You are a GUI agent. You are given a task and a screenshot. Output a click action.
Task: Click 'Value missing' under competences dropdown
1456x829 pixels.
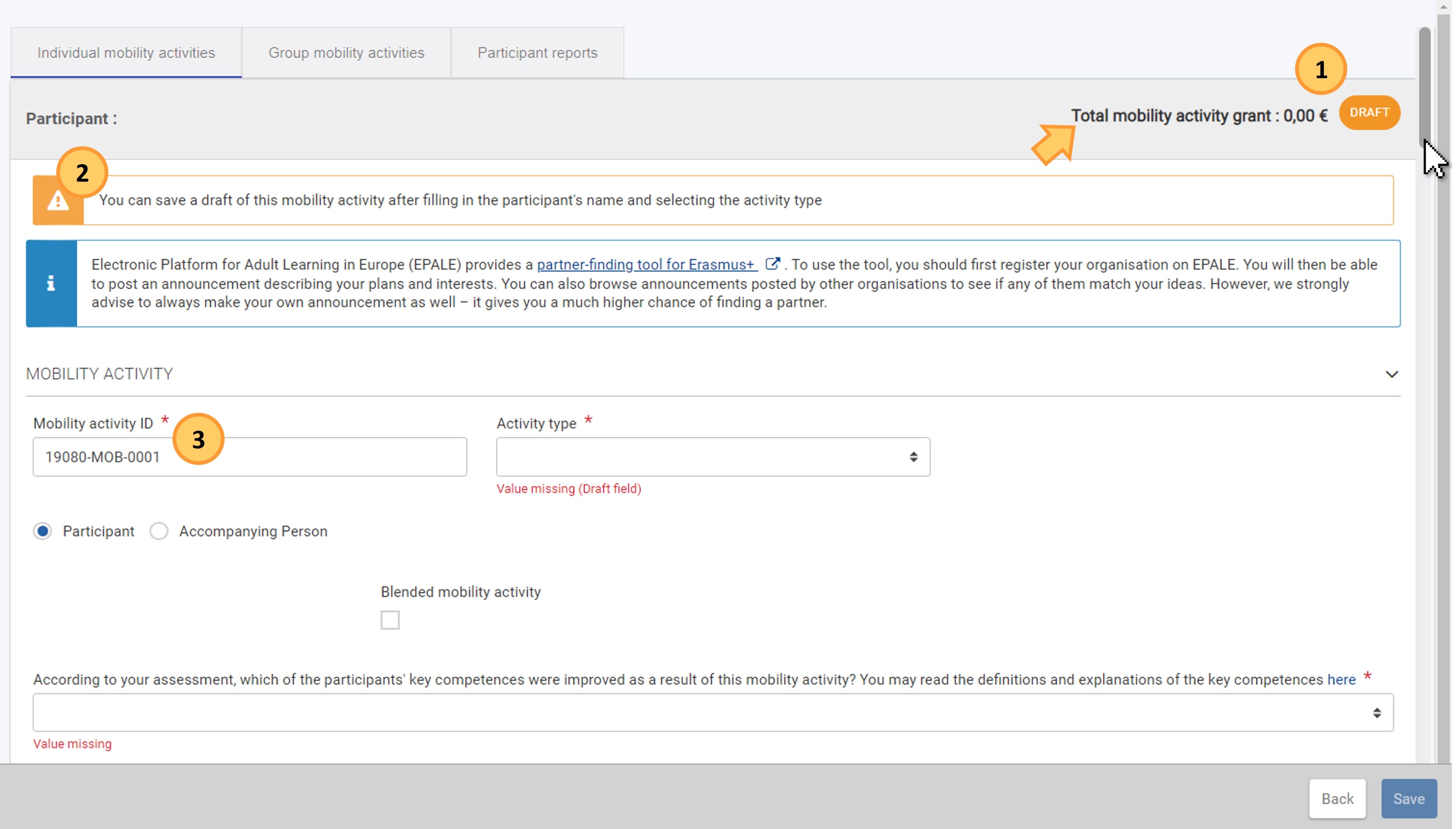tap(72, 744)
